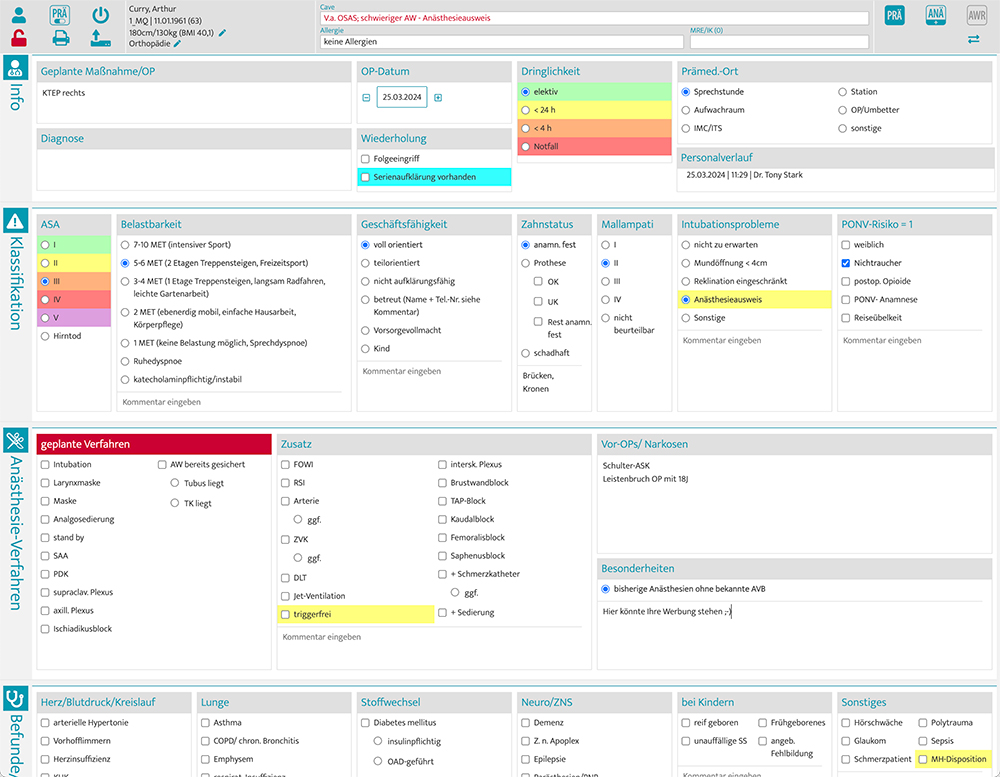Viewport: 1000px width, 777px height.
Task: Tick the MH-Disposition checkbox
Action: click(922, 759)
